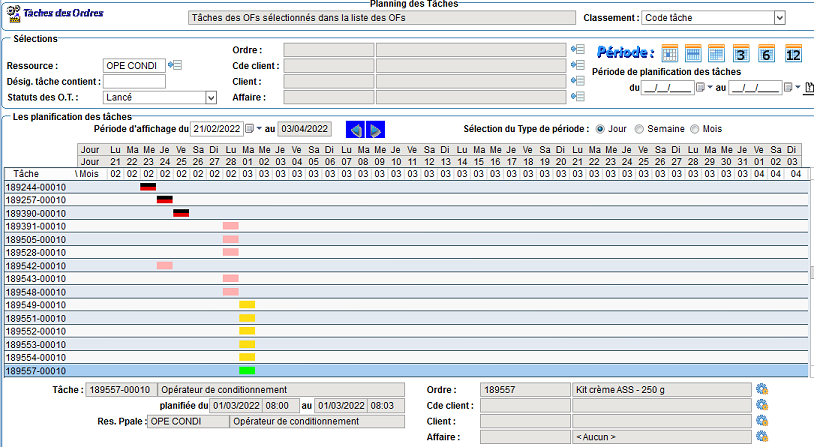Select task row 189549-00010

coord(37,305)
